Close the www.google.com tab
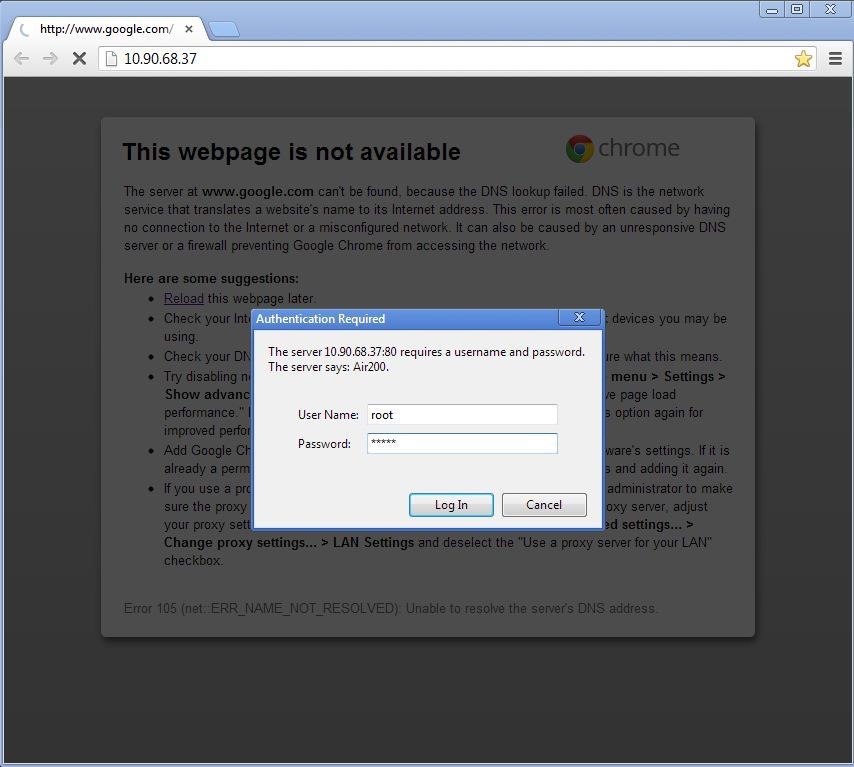This screenshot has width=854, height=767. (189, 29)
